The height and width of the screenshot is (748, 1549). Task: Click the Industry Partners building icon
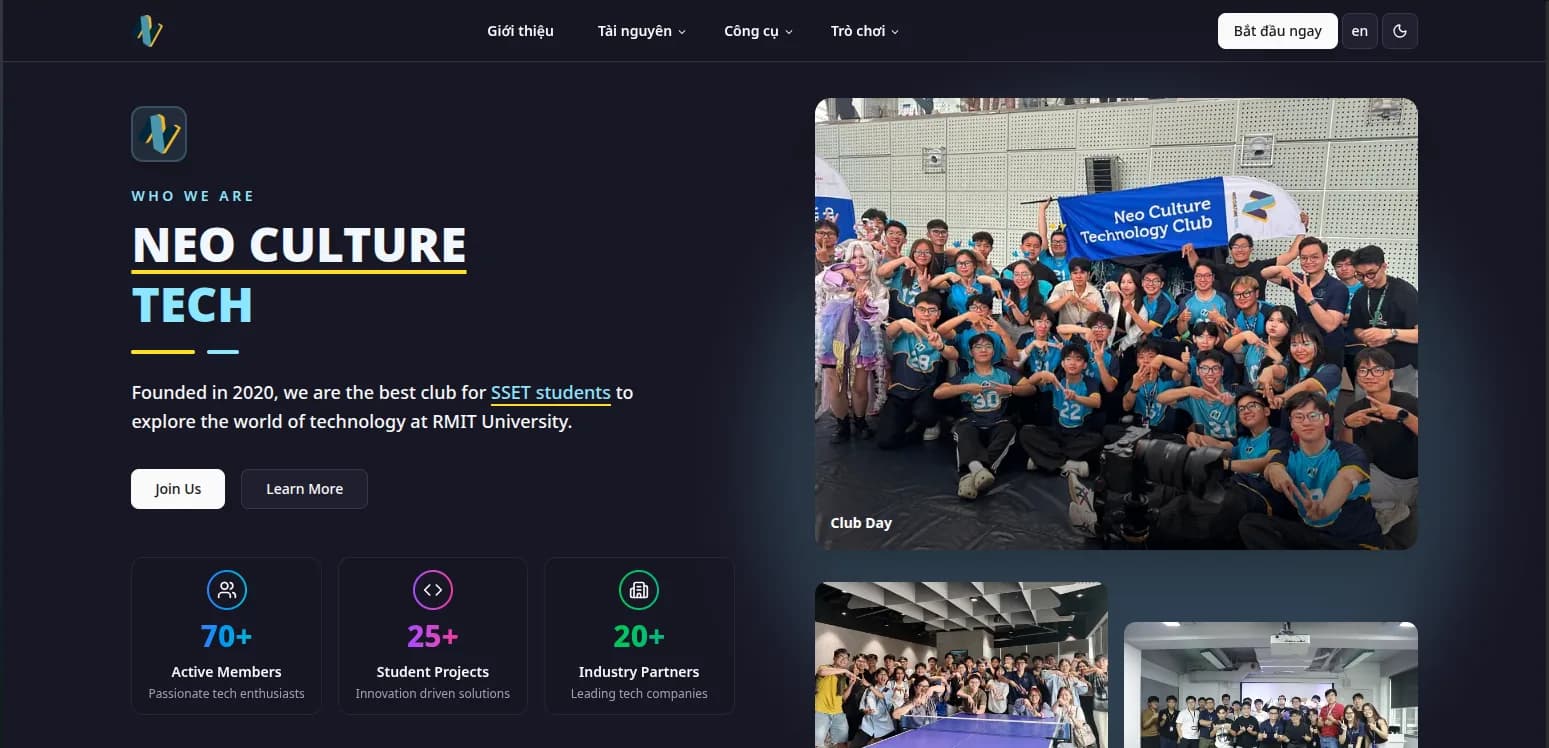pyautogui.click(x=639, y=590)
